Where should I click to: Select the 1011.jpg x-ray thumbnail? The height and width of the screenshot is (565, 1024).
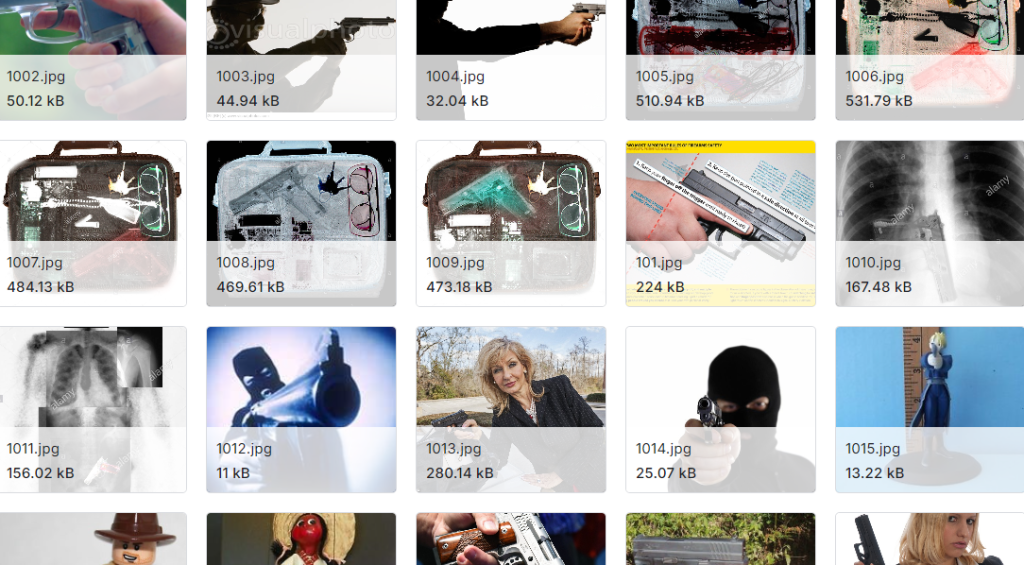[93, 410]
